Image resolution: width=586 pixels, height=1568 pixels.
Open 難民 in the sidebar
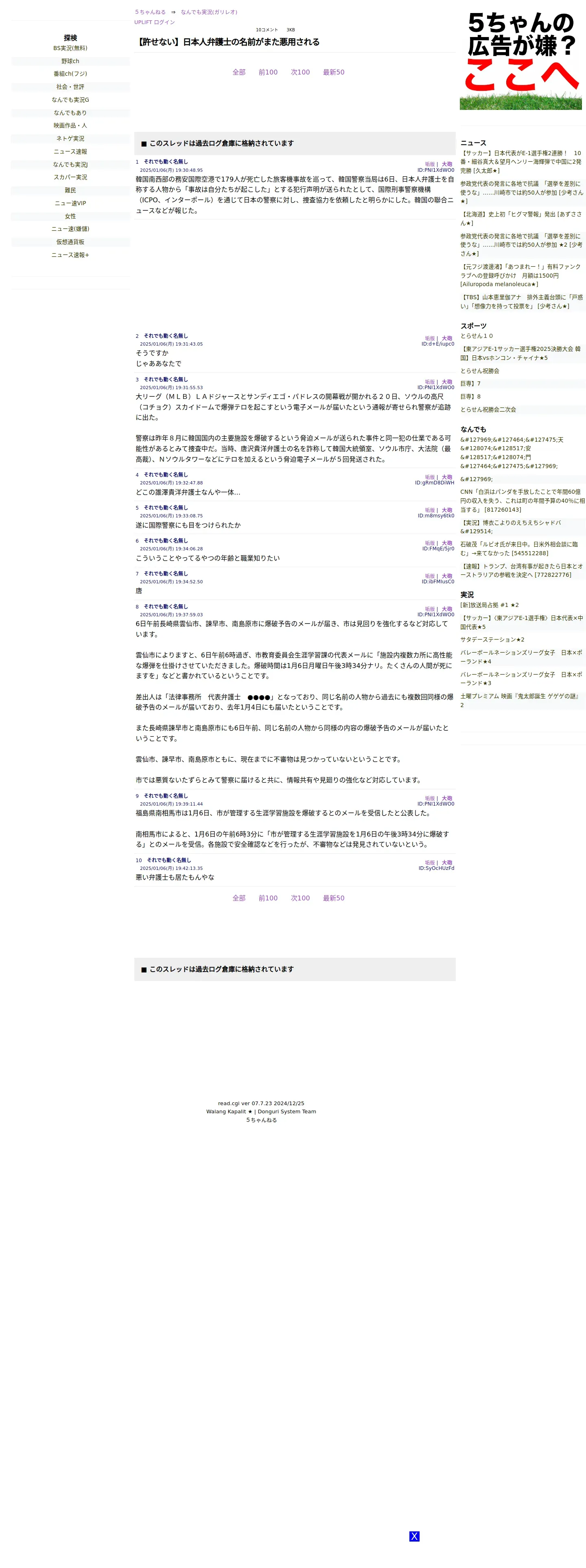pyautogui.click(x=70, y=191)
